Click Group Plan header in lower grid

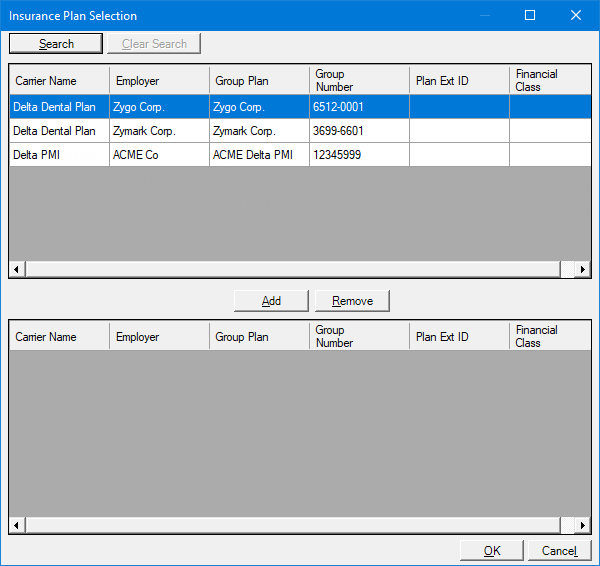click(259, 336)
